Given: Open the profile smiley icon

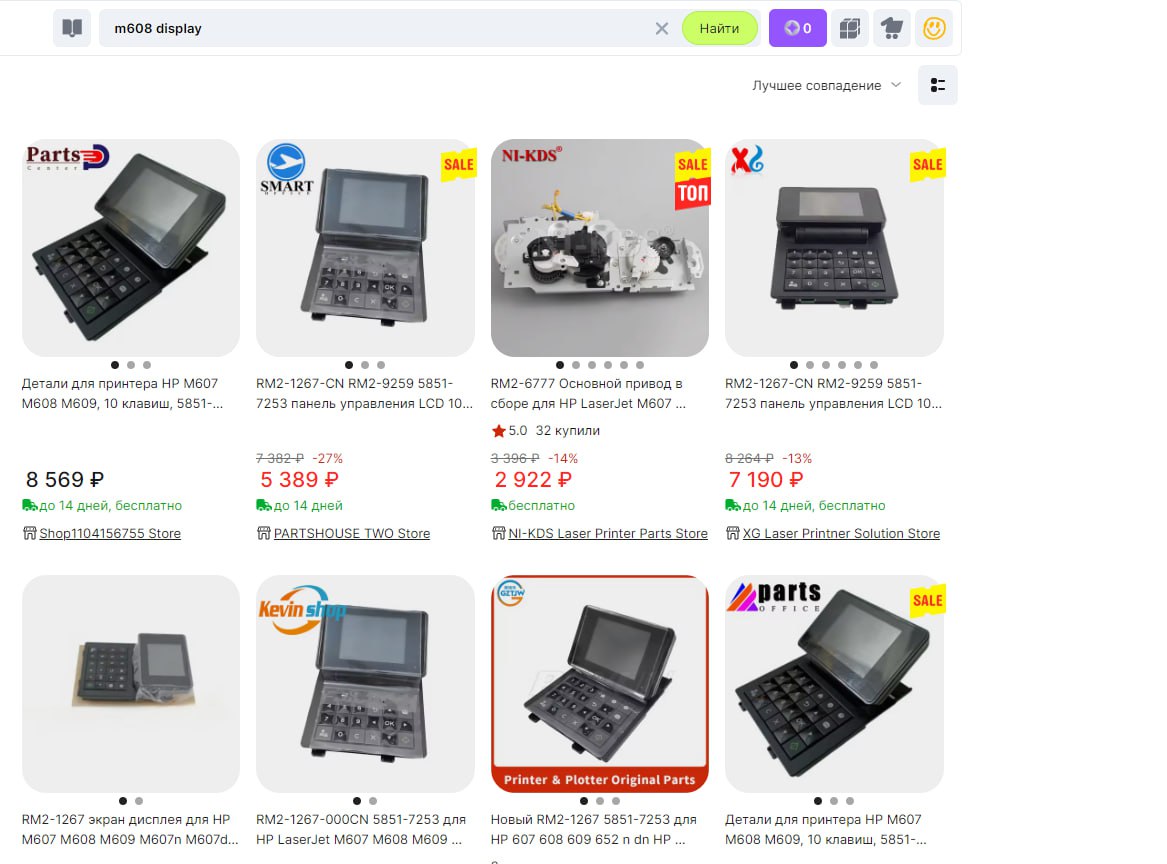Looking at the screenshot, I should pos(934,28).
